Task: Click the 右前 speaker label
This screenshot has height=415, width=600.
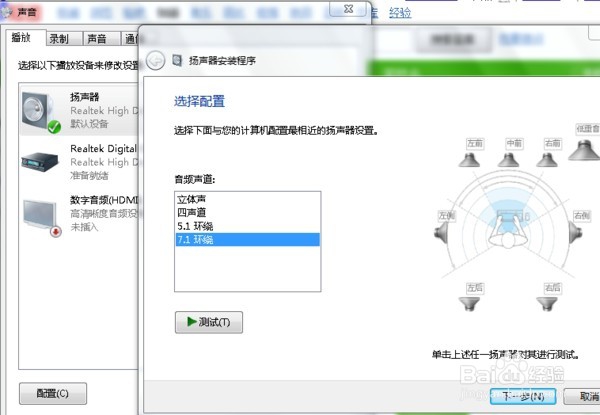Action: 553,143
